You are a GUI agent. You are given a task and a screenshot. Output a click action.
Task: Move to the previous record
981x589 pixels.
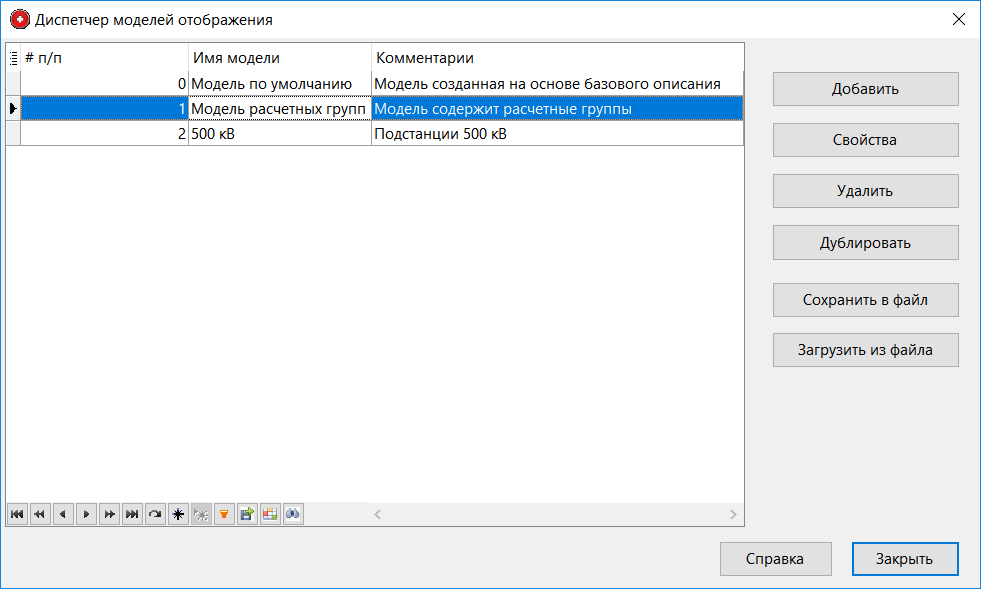point(62,514)
